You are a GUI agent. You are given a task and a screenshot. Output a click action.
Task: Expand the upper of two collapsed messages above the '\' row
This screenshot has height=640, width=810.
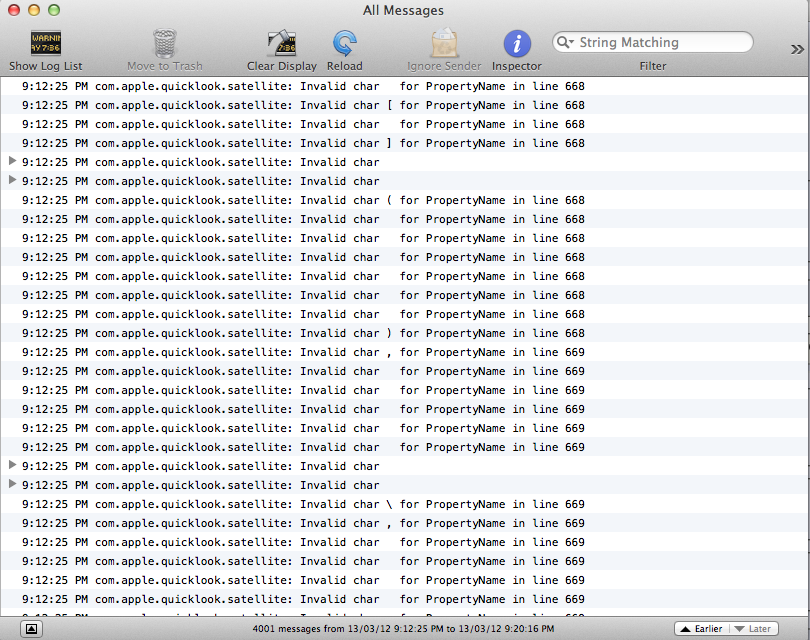coord(13,465)
